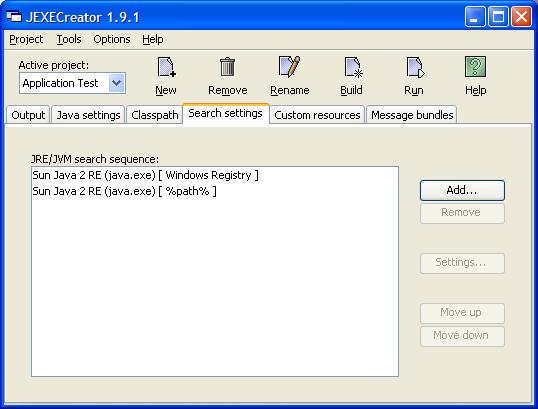Image resolution: width=538 pixels, height=409 pixels.
Task: Select the %path% search sequence entry
Action: pyautogui.click(x=215, y=191)
